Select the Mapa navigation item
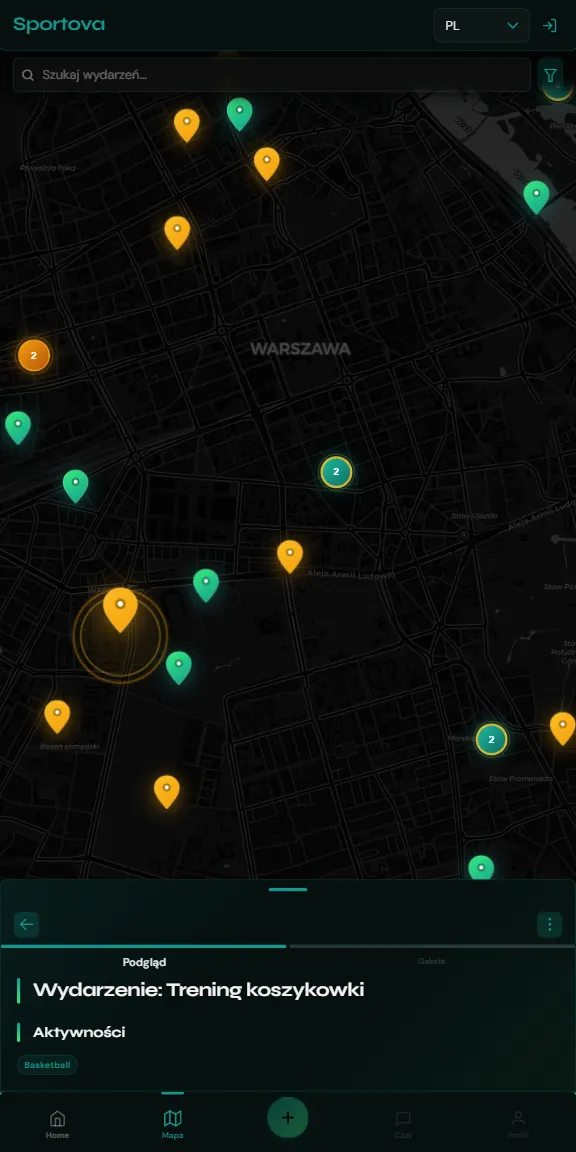The width and height of the screenshot is (576, 1152). point(173,1124)
